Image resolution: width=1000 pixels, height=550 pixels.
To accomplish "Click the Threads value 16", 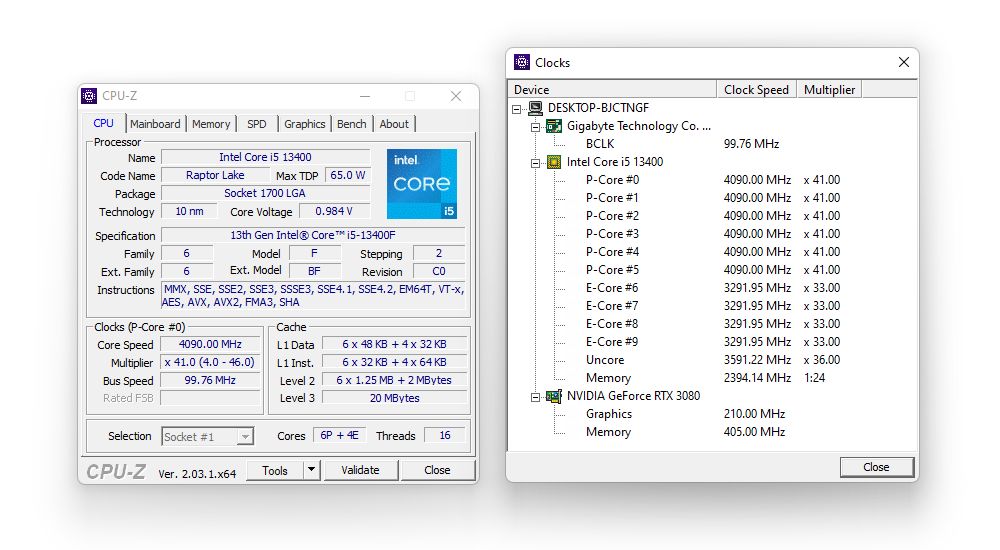I will tap(445, 436).
